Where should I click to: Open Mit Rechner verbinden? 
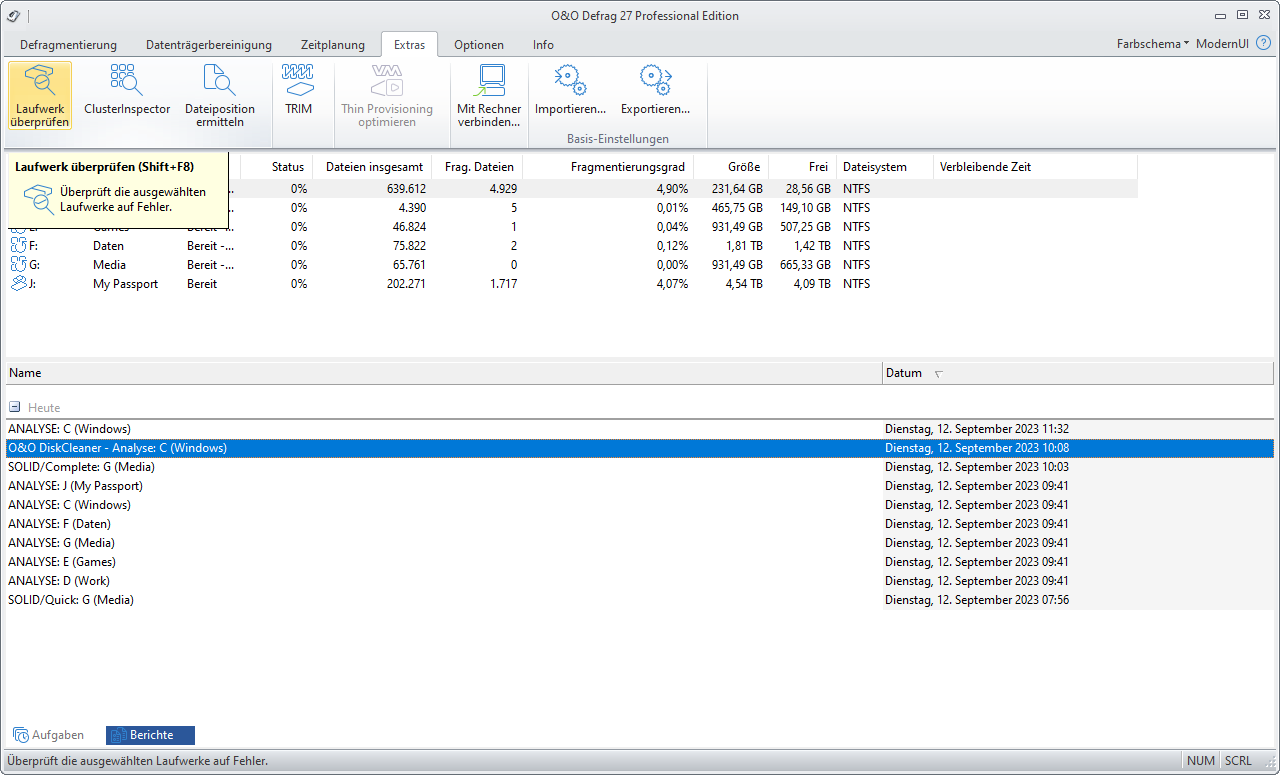(x=489, y=96)
